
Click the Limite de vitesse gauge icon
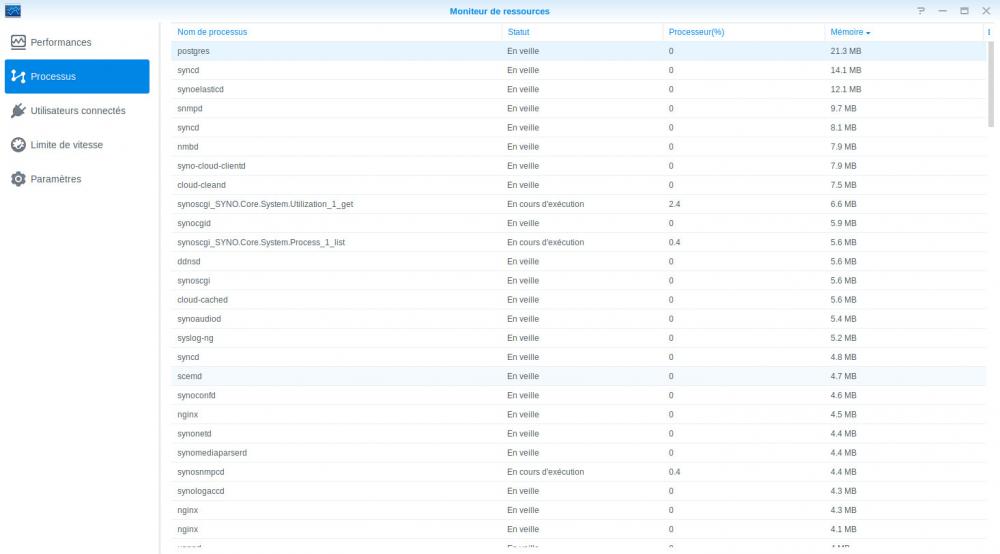pyautogui.click(x=18, y=145)
